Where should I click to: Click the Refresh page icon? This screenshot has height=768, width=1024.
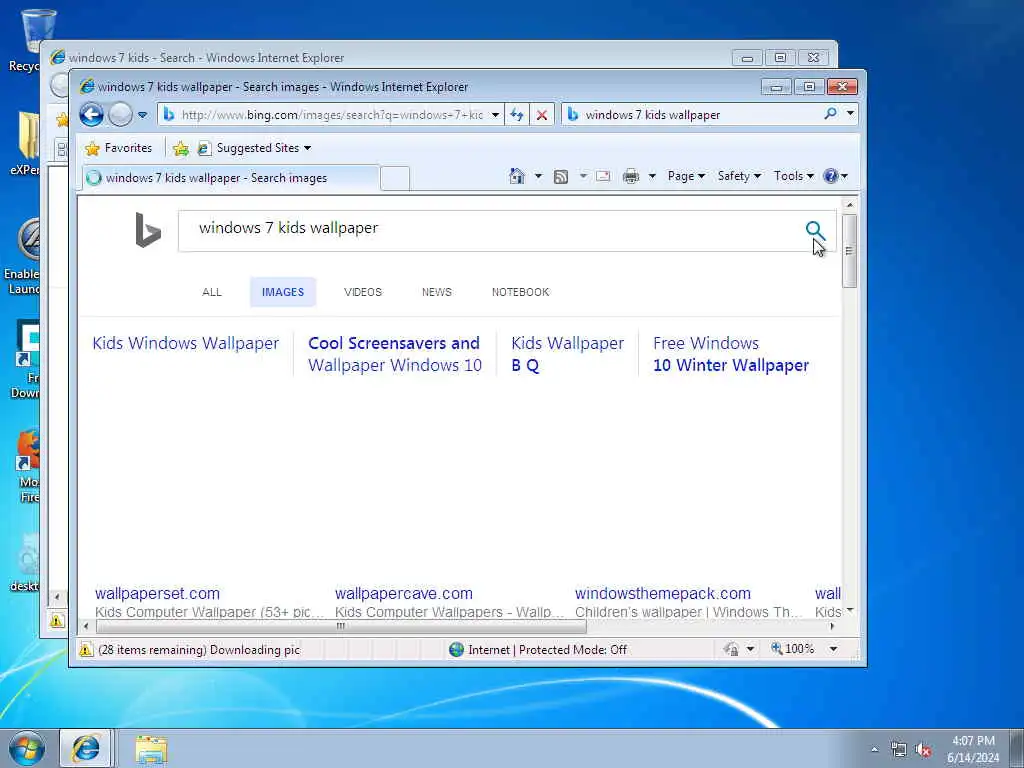click(x=517, y=115)
